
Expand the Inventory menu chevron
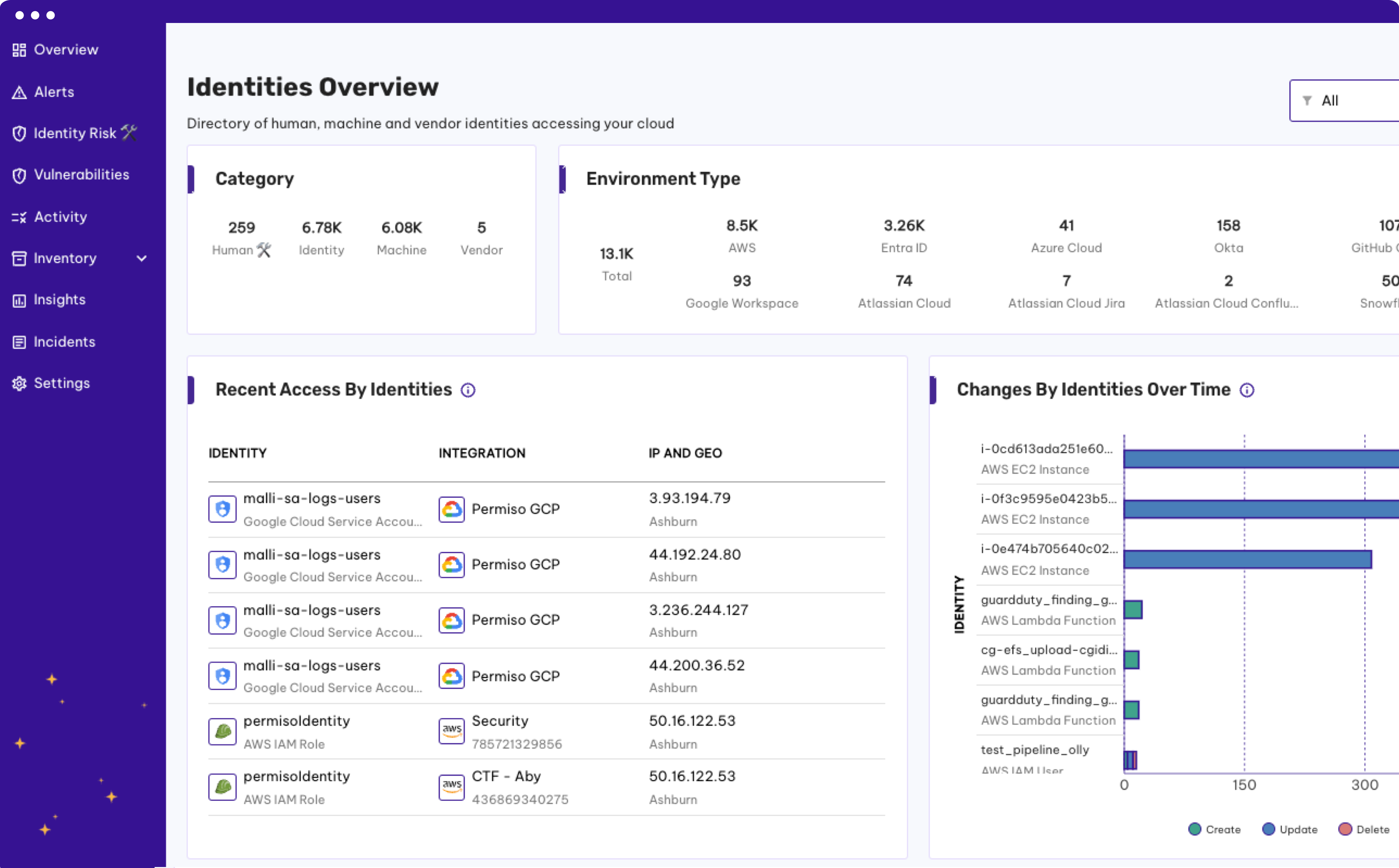142,258
